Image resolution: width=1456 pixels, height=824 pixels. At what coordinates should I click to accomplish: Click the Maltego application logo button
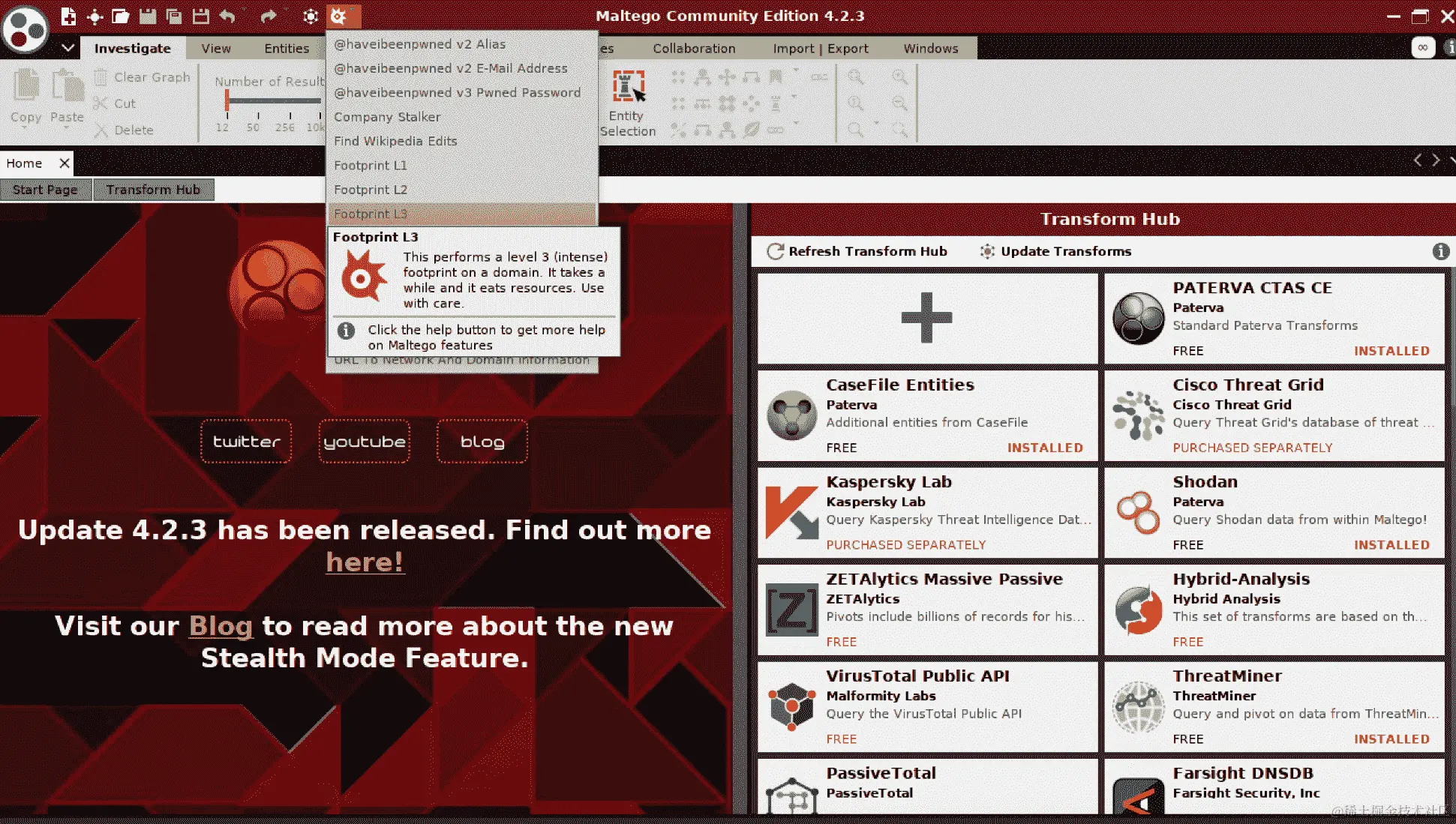[26, 30]
